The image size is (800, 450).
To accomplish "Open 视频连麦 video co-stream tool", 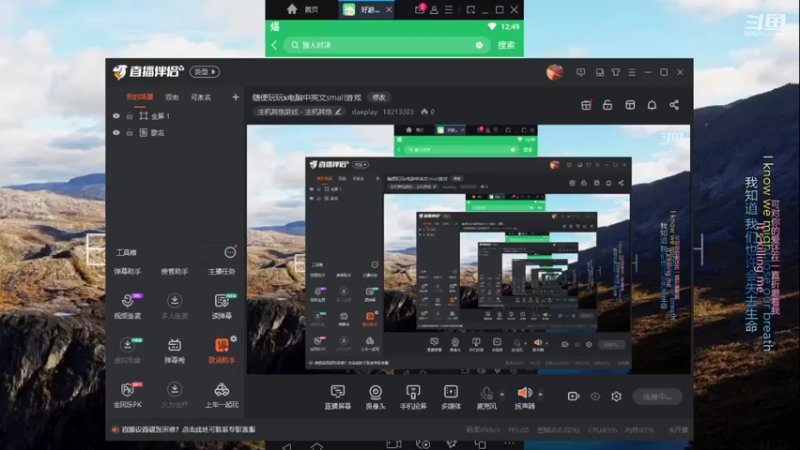I will [x=128, y=306].
